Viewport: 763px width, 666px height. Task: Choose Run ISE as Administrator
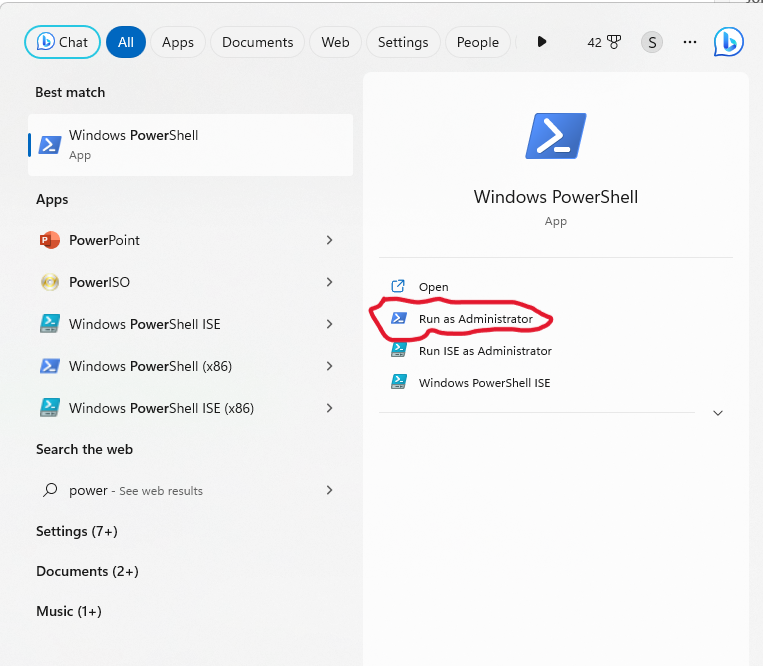[484, 351]
